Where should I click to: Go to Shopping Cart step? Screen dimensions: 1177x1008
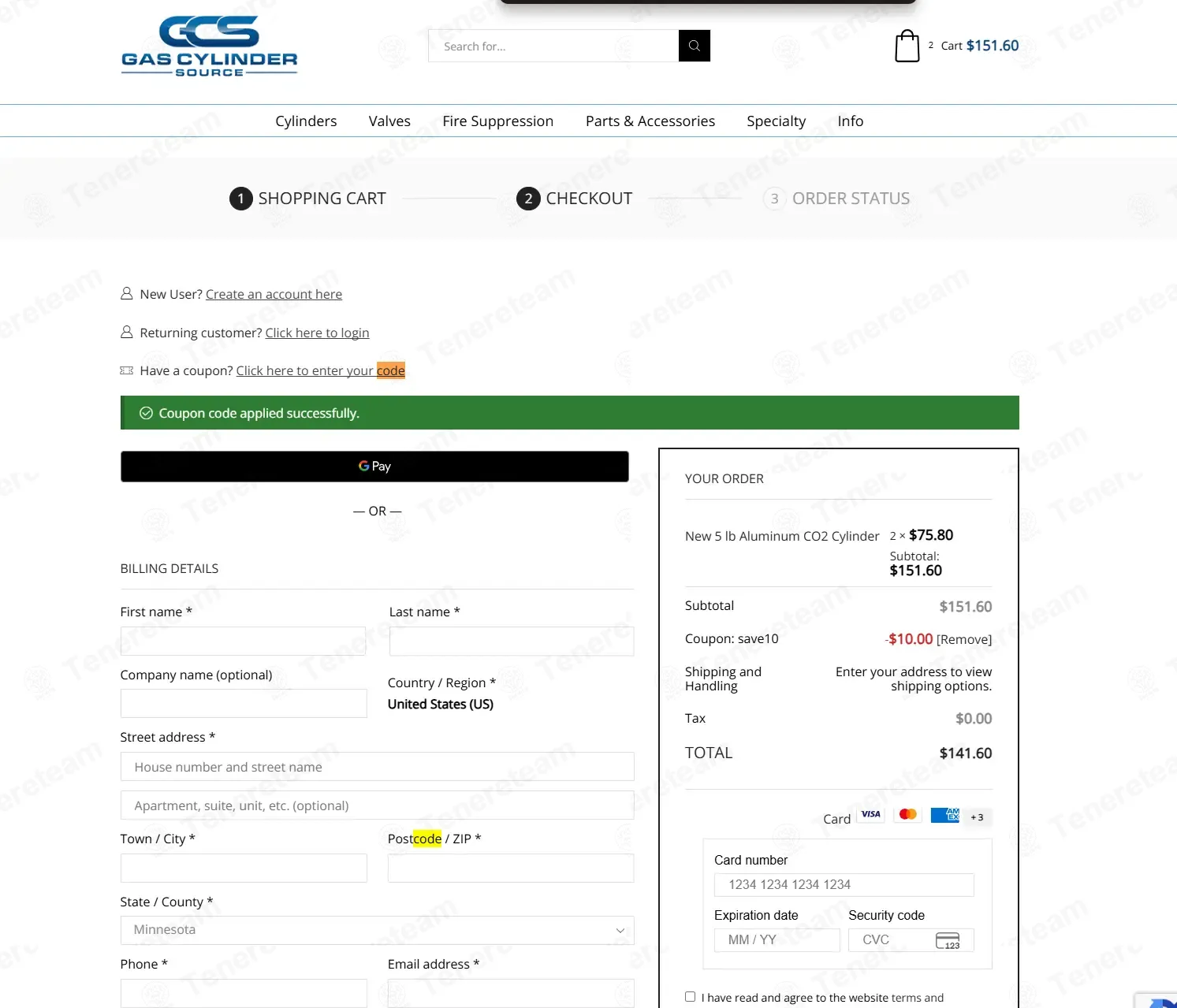pos(307,199)
